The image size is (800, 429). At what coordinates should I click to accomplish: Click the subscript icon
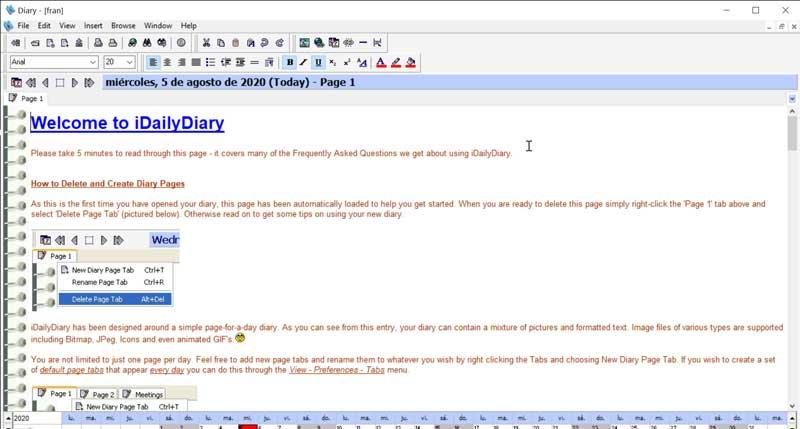333,62
